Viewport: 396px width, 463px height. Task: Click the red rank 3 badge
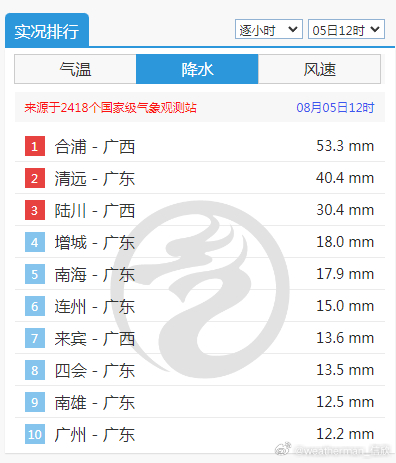tap(35, 210)
